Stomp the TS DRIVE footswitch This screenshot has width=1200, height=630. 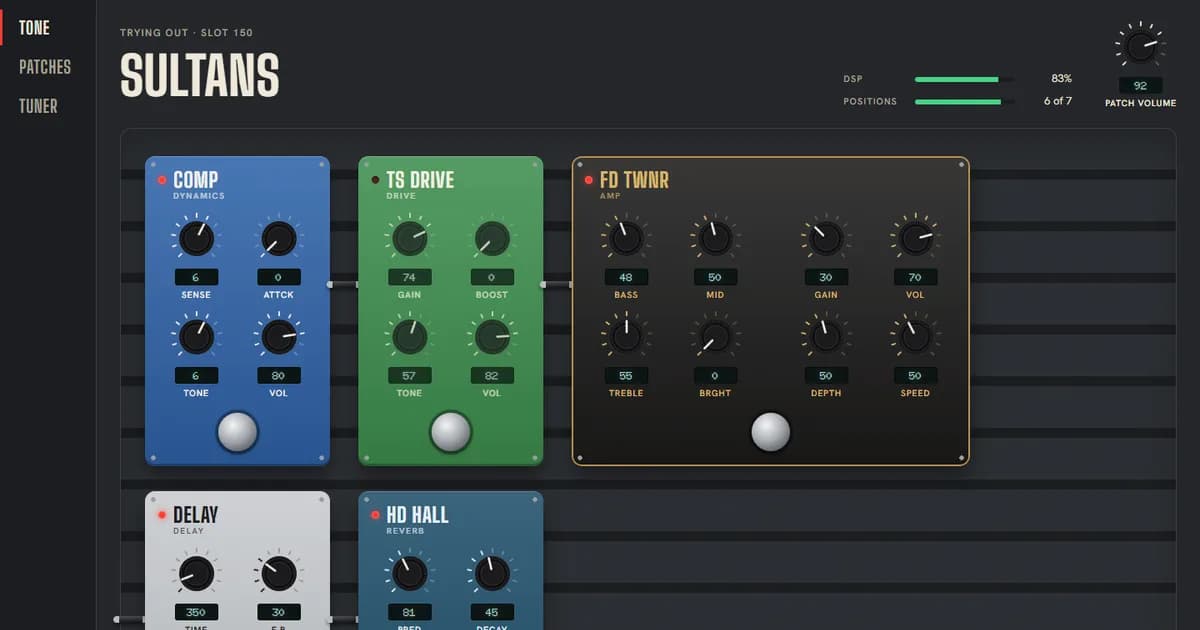451,432
